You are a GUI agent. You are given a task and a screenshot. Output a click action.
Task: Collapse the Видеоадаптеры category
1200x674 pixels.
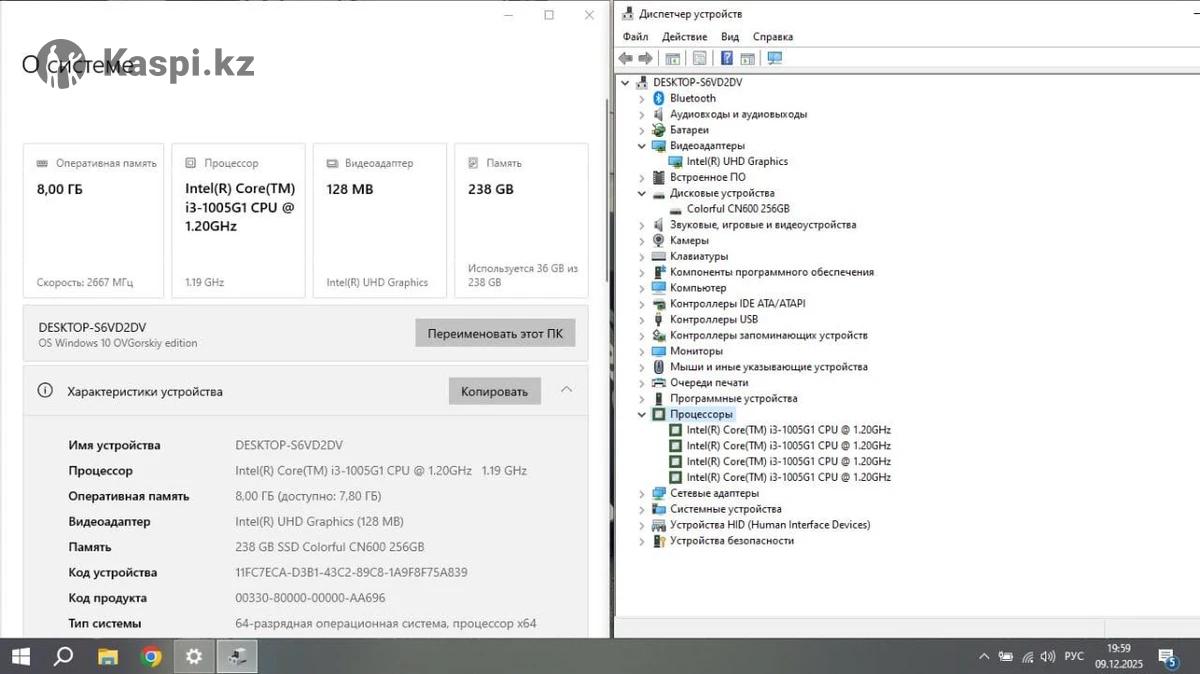[x=642, y=146]
